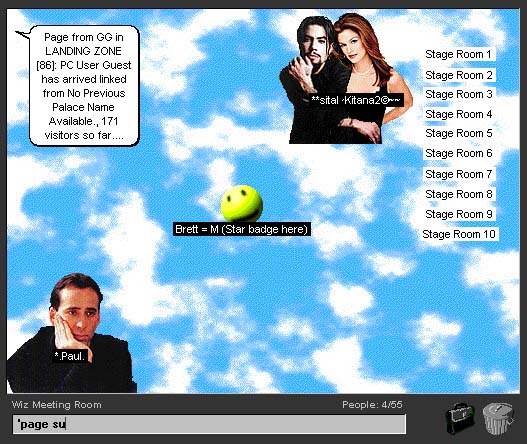Go to Stage Room 7
Screen dimensions: 527x444
click(x=459, y=174)
